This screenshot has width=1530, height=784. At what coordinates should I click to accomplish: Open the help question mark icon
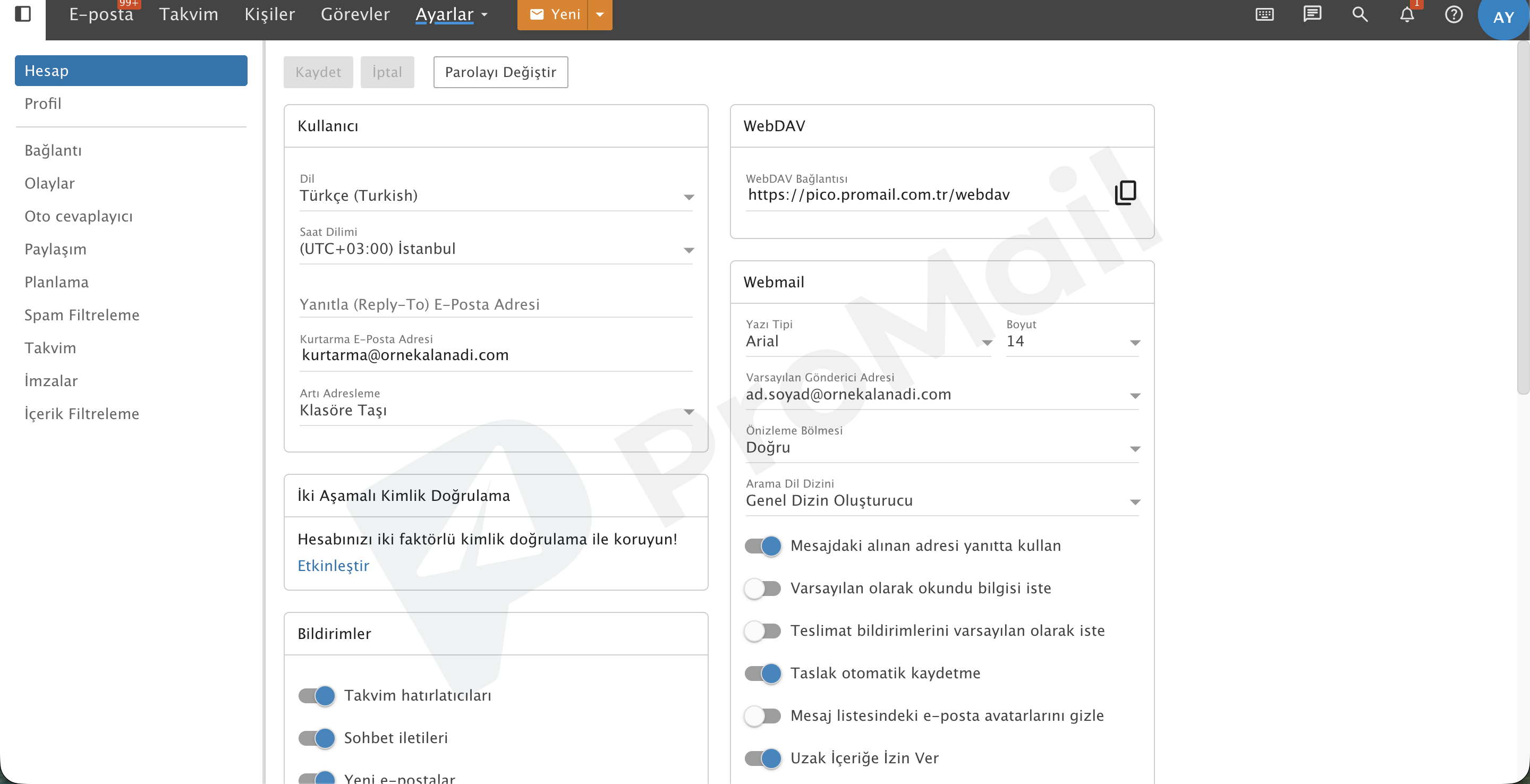1453,14
